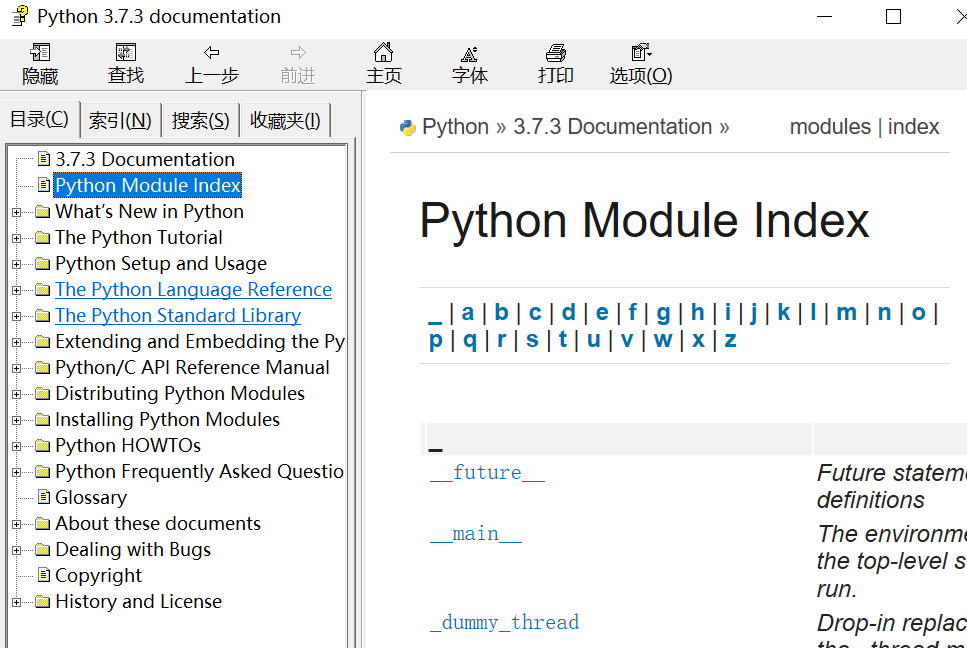Open the Home (主页) toolbar icon
The height and width of the screenshot is (648, 967).
[x=383, y=64]
